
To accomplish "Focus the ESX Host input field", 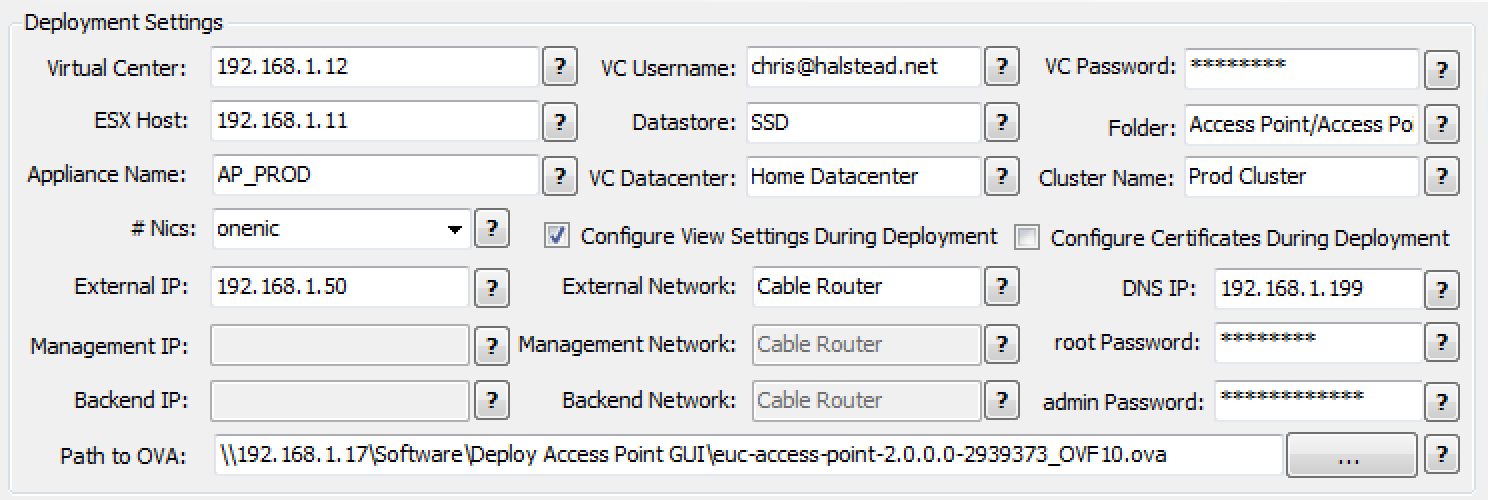I will (x=375, y=122).
